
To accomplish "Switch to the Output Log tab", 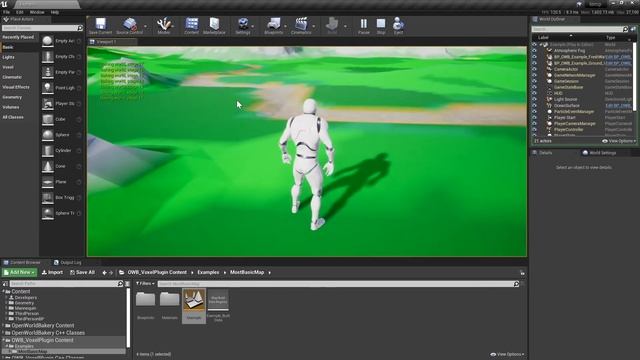I will point(68,262).
